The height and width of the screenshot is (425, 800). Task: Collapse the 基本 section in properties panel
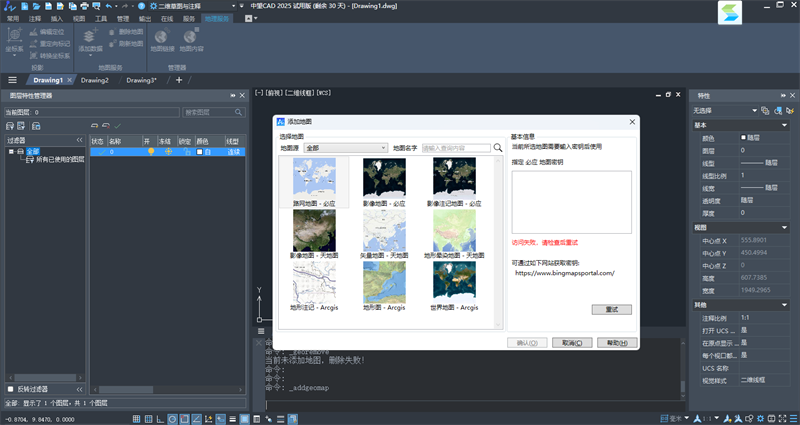click(784, 126)
